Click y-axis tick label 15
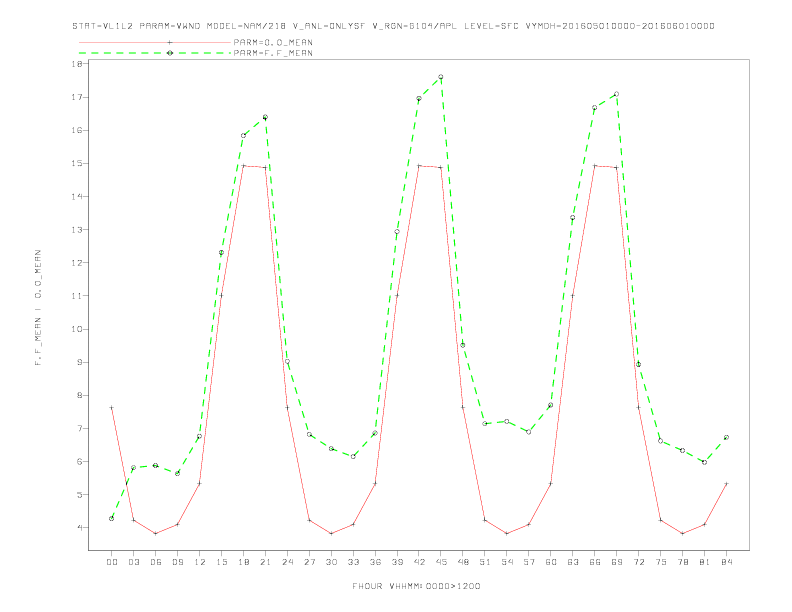This screenshot has width=792, height=612. click(77, 163)
